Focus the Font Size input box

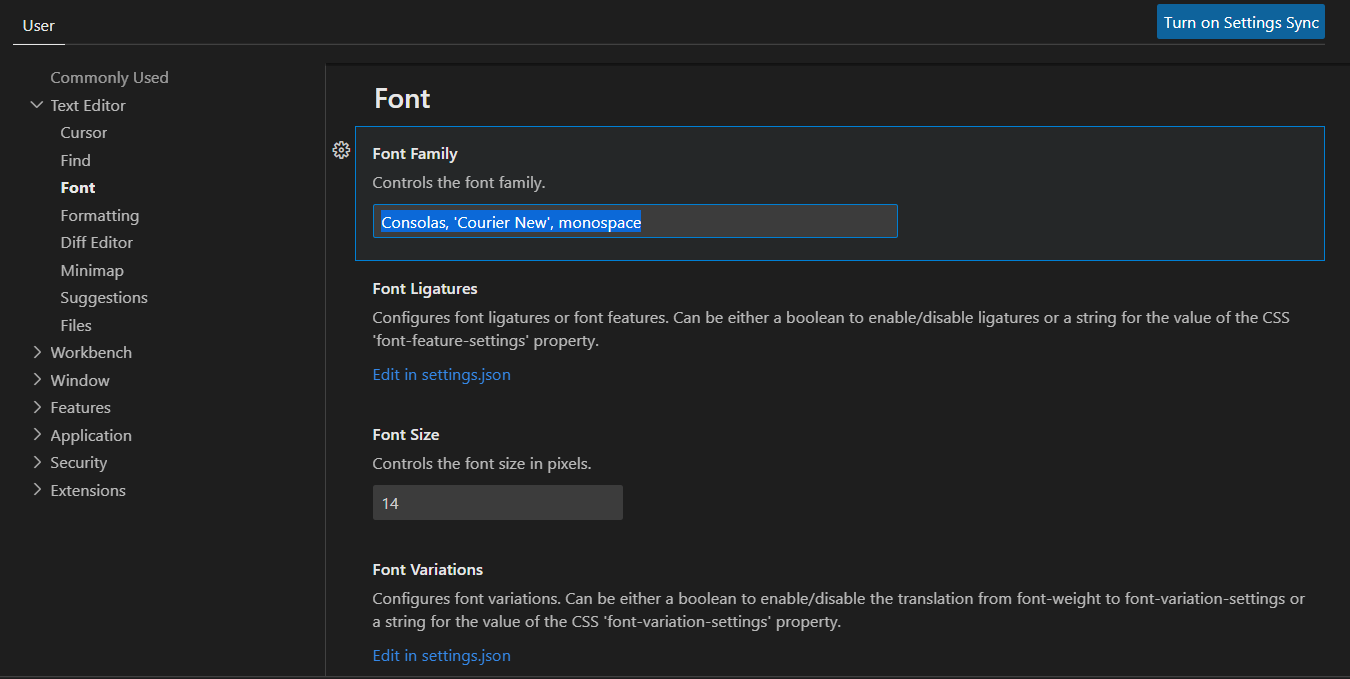498,503
